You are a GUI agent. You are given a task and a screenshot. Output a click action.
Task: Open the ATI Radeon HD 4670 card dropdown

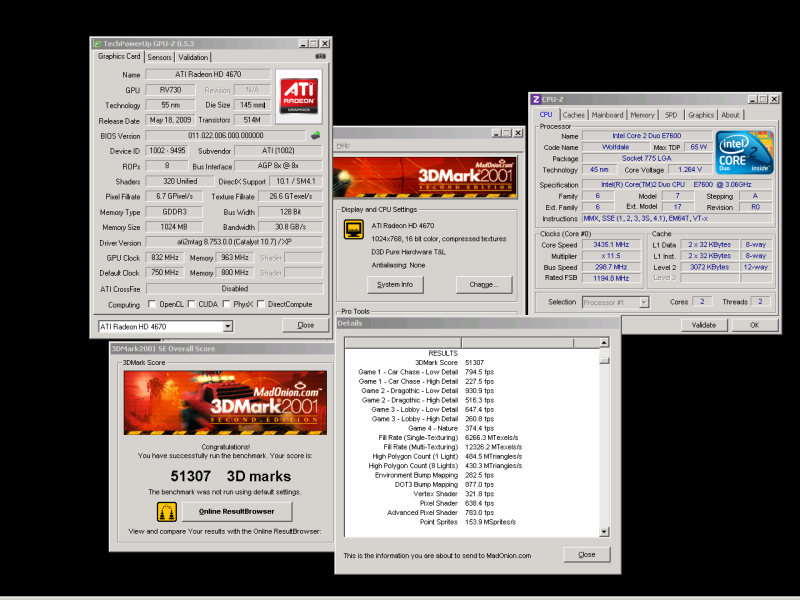228,327
